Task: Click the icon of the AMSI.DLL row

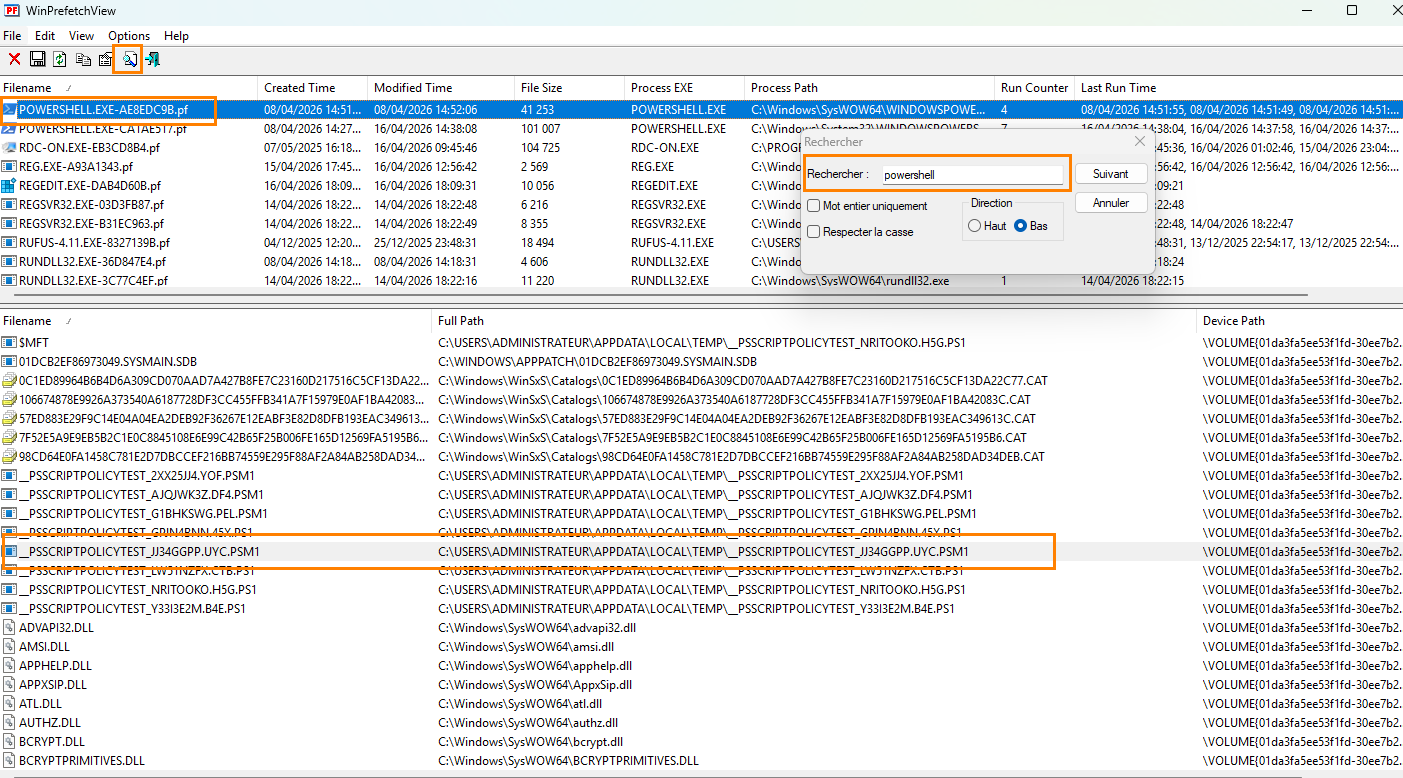Action: click(x=9, y=647)
